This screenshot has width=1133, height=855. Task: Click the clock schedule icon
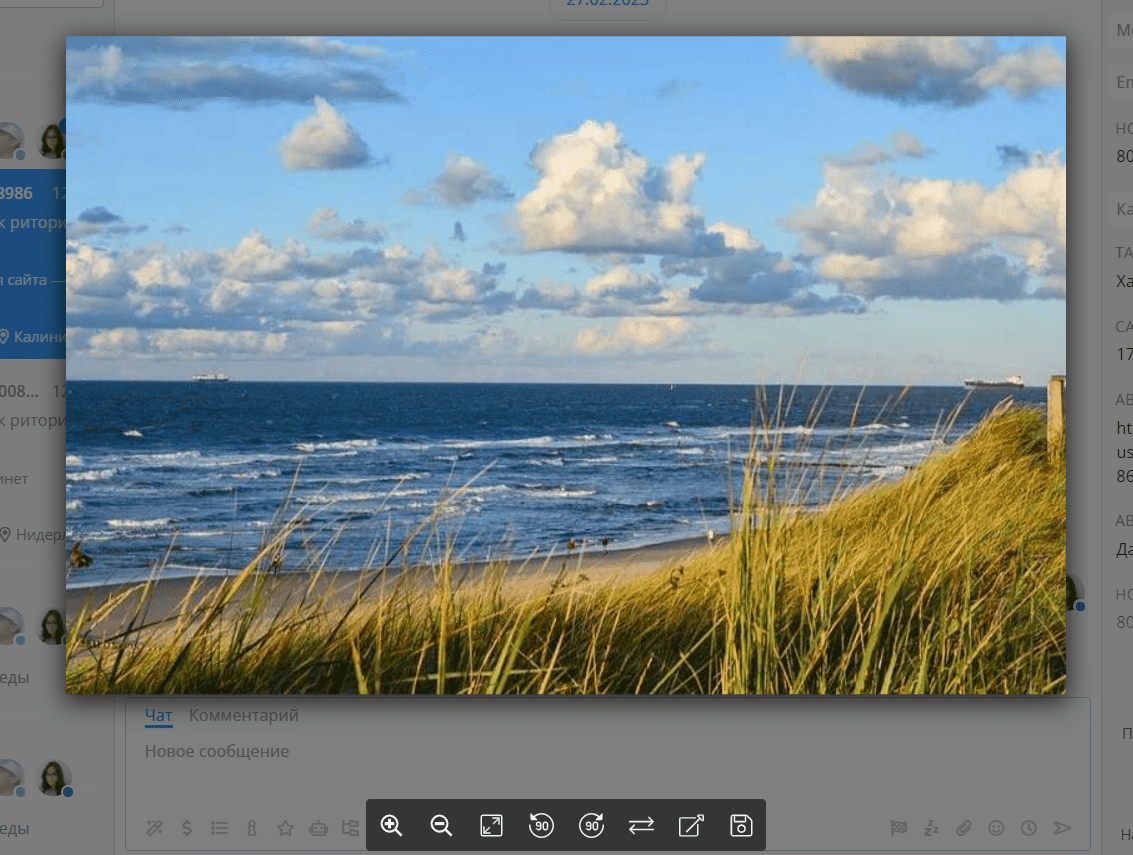click(1028, 828)
